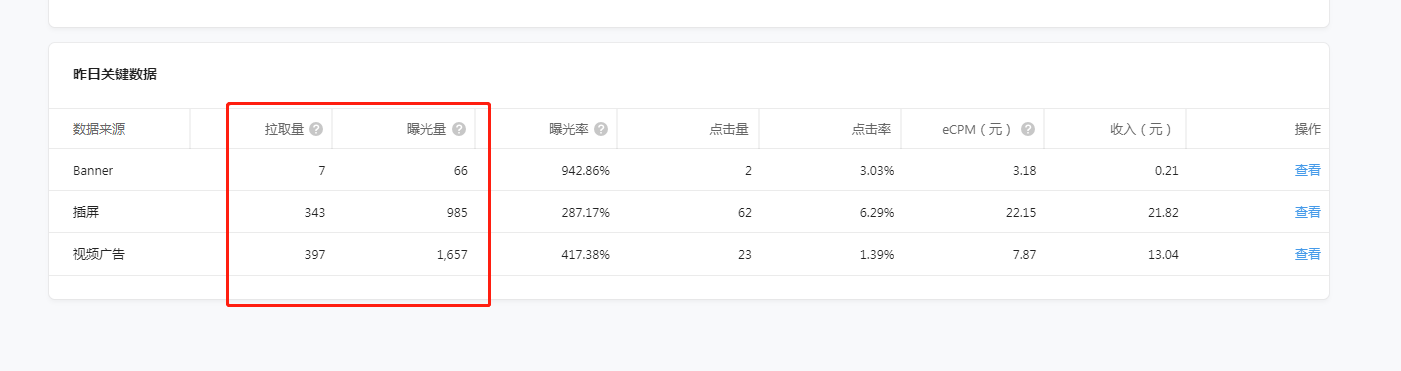Click the 视频广告 row label
The height and width of the screenshot is (371, 1401).
pyautogui.click(x=99, y=254)
